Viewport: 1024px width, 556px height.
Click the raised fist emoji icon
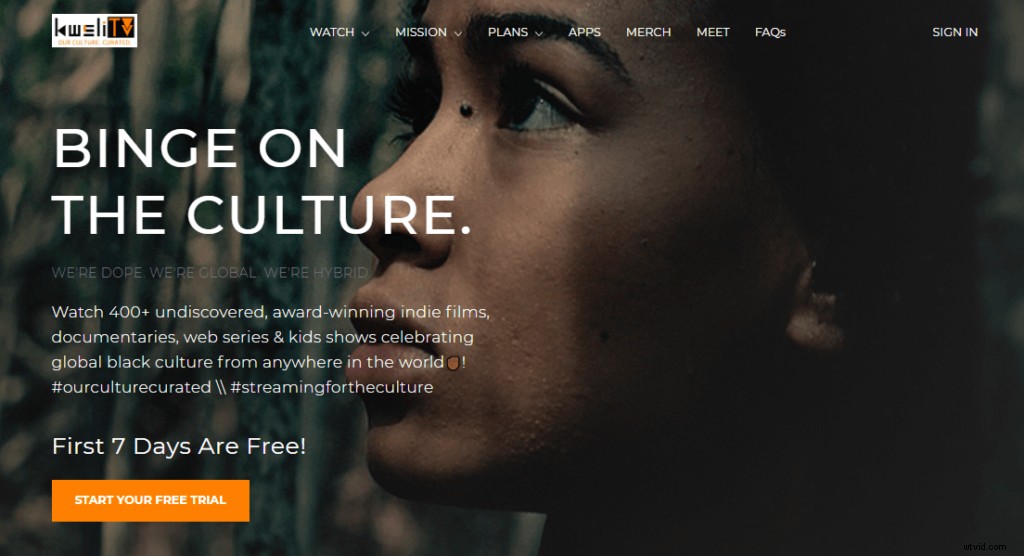[x=453, y=362]
